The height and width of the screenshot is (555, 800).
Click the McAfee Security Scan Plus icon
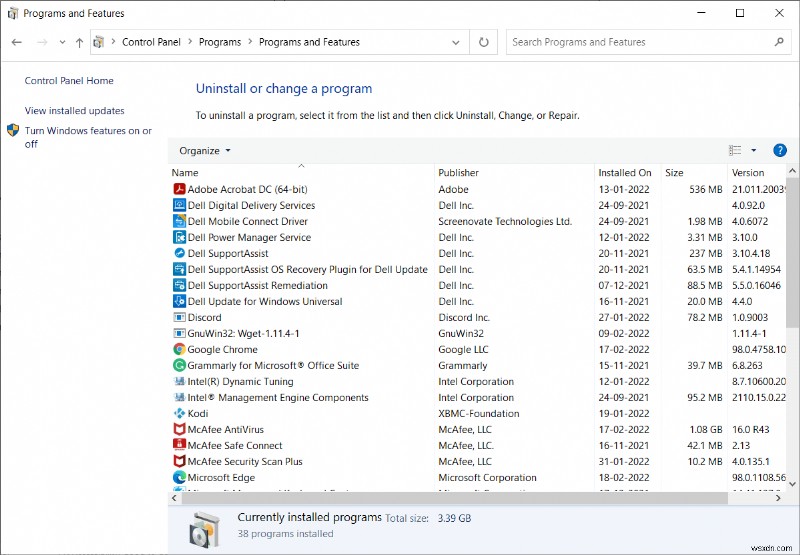click(179, 461)
